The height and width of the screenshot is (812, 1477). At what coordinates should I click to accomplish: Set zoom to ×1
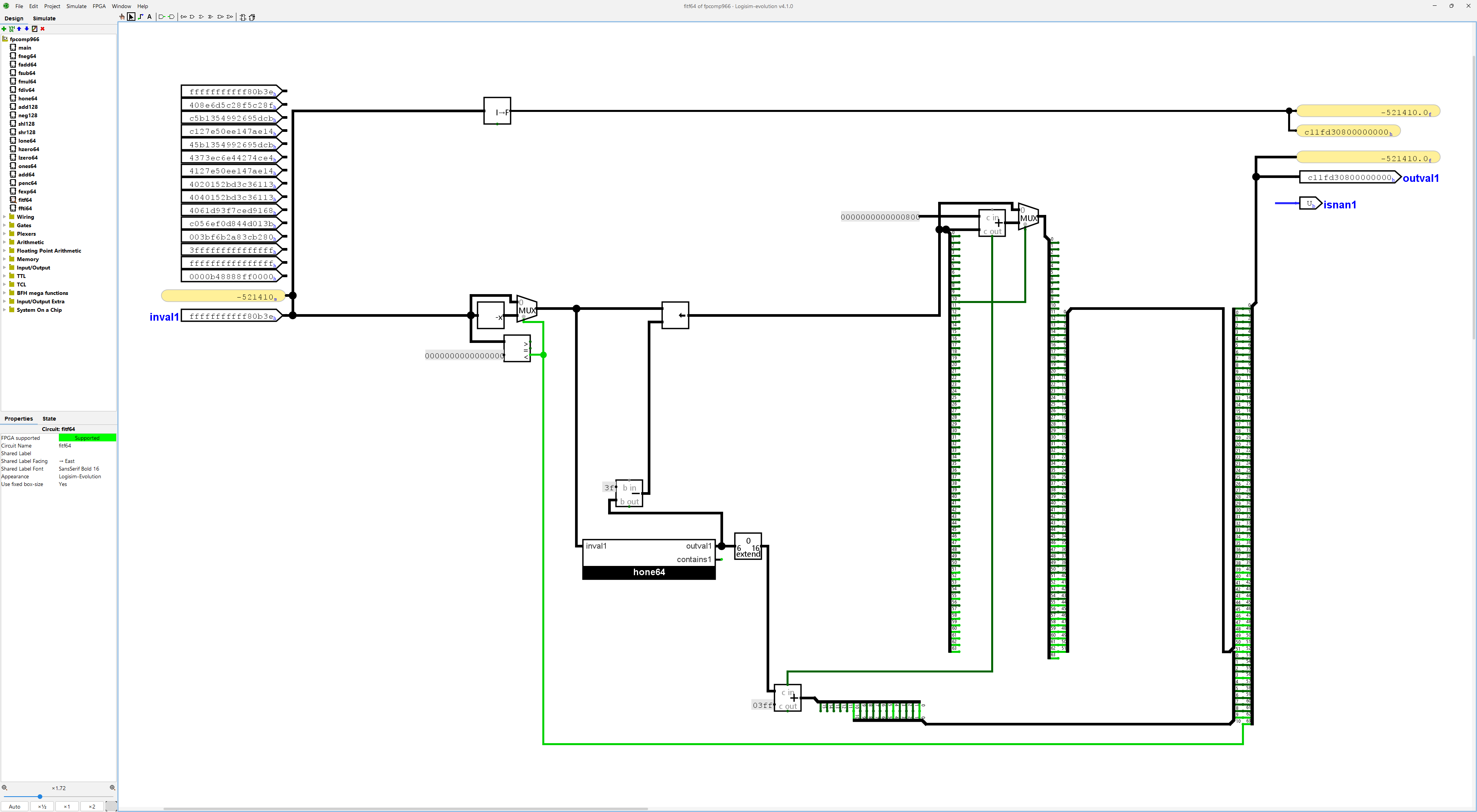tap(67, 806)
